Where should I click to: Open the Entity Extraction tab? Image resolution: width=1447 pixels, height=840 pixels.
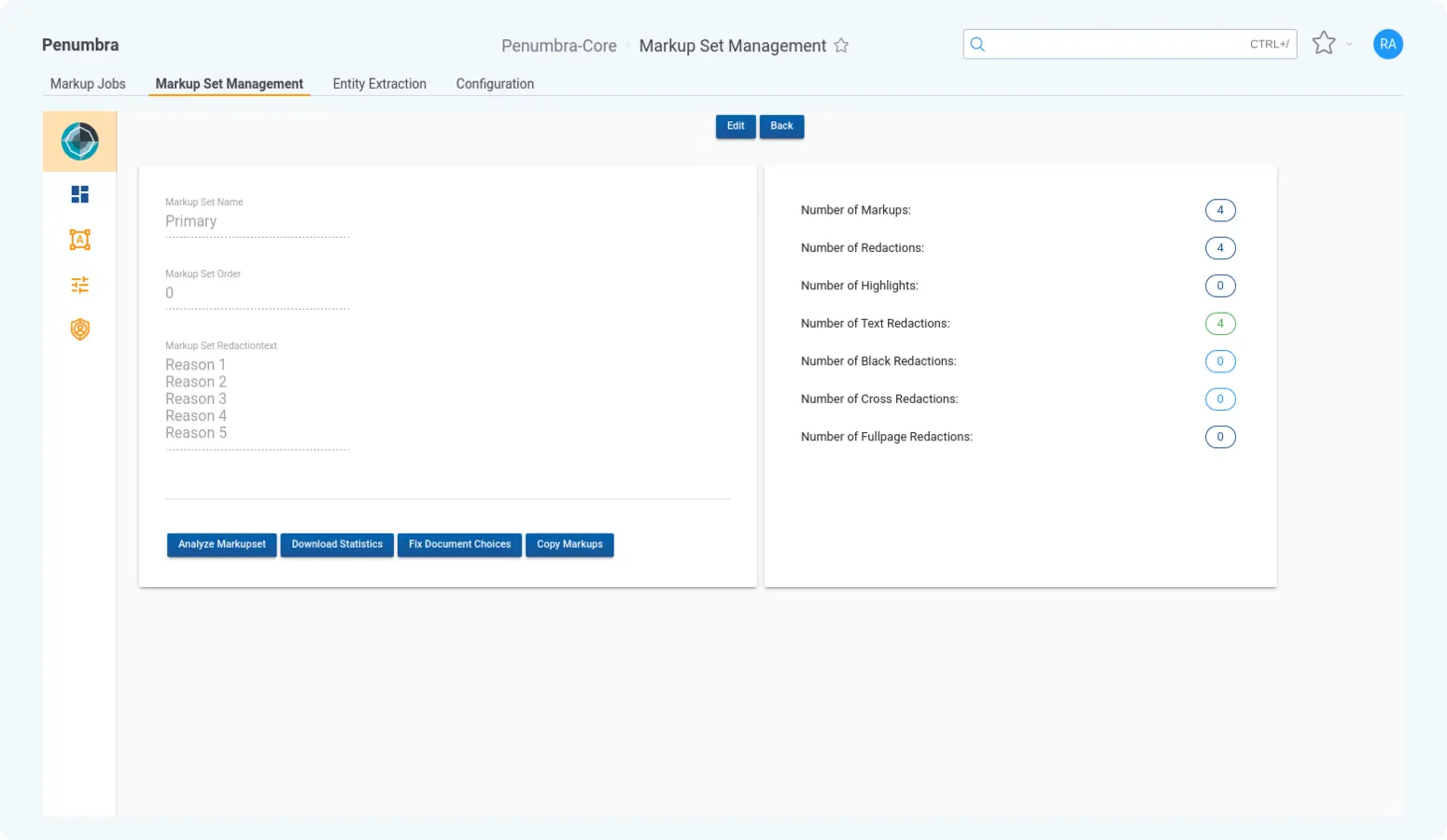pos(379,84)
